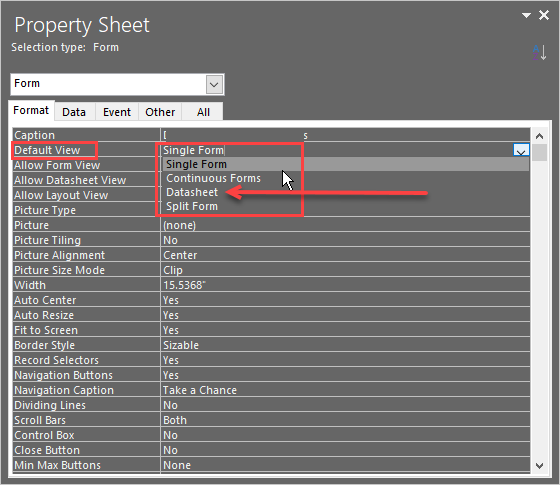Expand the Form object selector dropdown
Image resolution: width=560 pixels, height=485 pixels.
(x=214, y=85)
